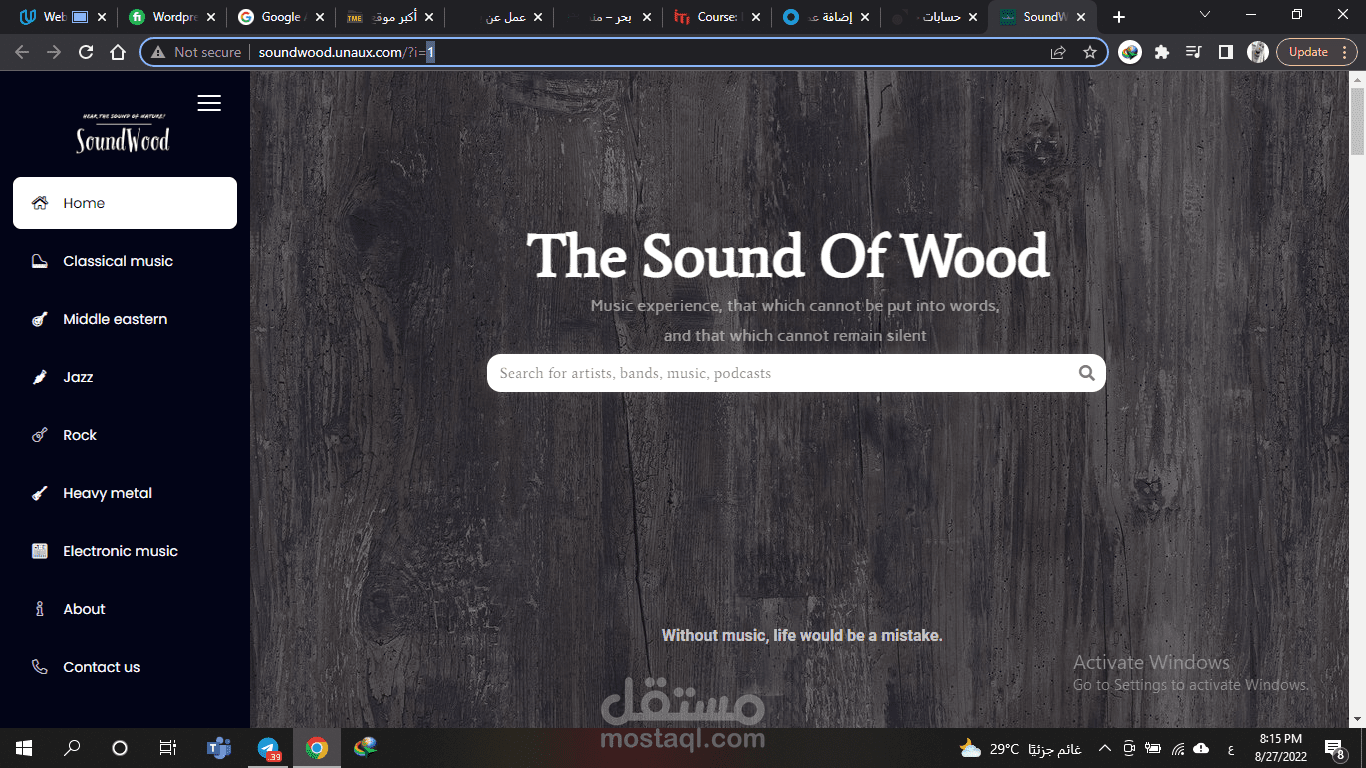This screenshot has width=1366, height=768.
Task: Click the magnifier icon in the search bar
Action: pyautogui.click(x=1086, y=372)
